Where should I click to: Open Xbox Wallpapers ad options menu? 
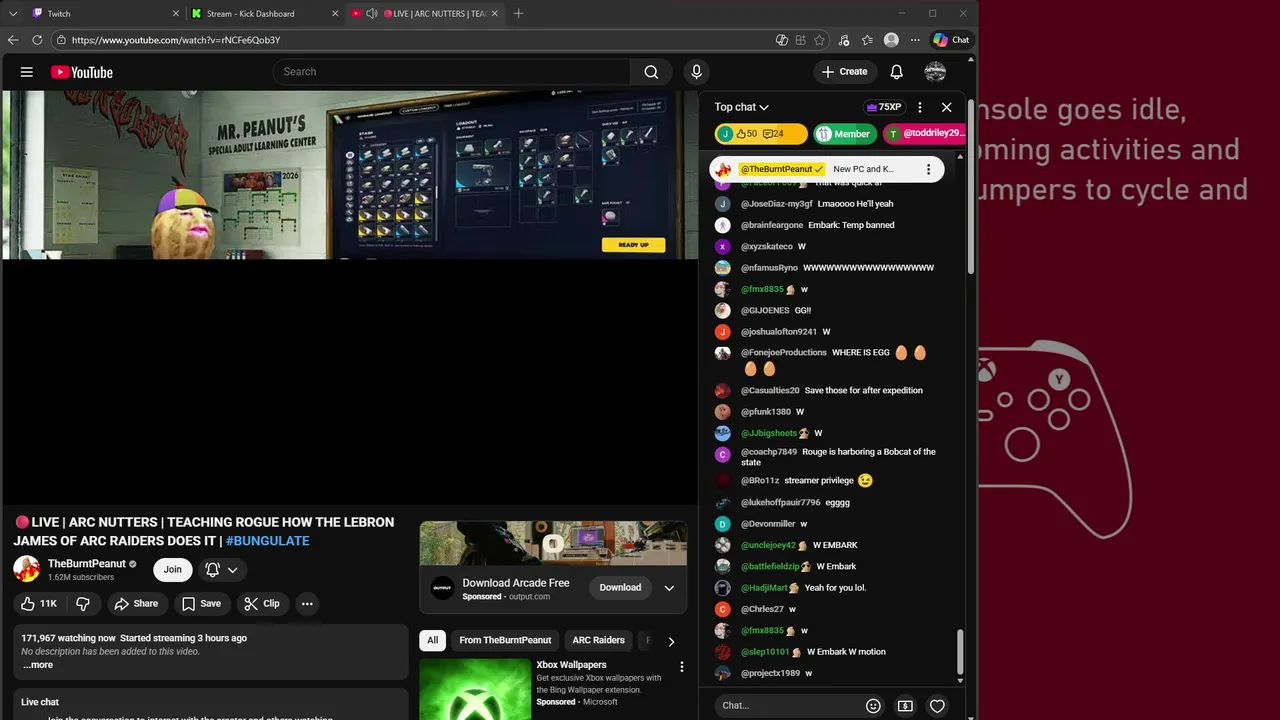[x=682, y=667]
